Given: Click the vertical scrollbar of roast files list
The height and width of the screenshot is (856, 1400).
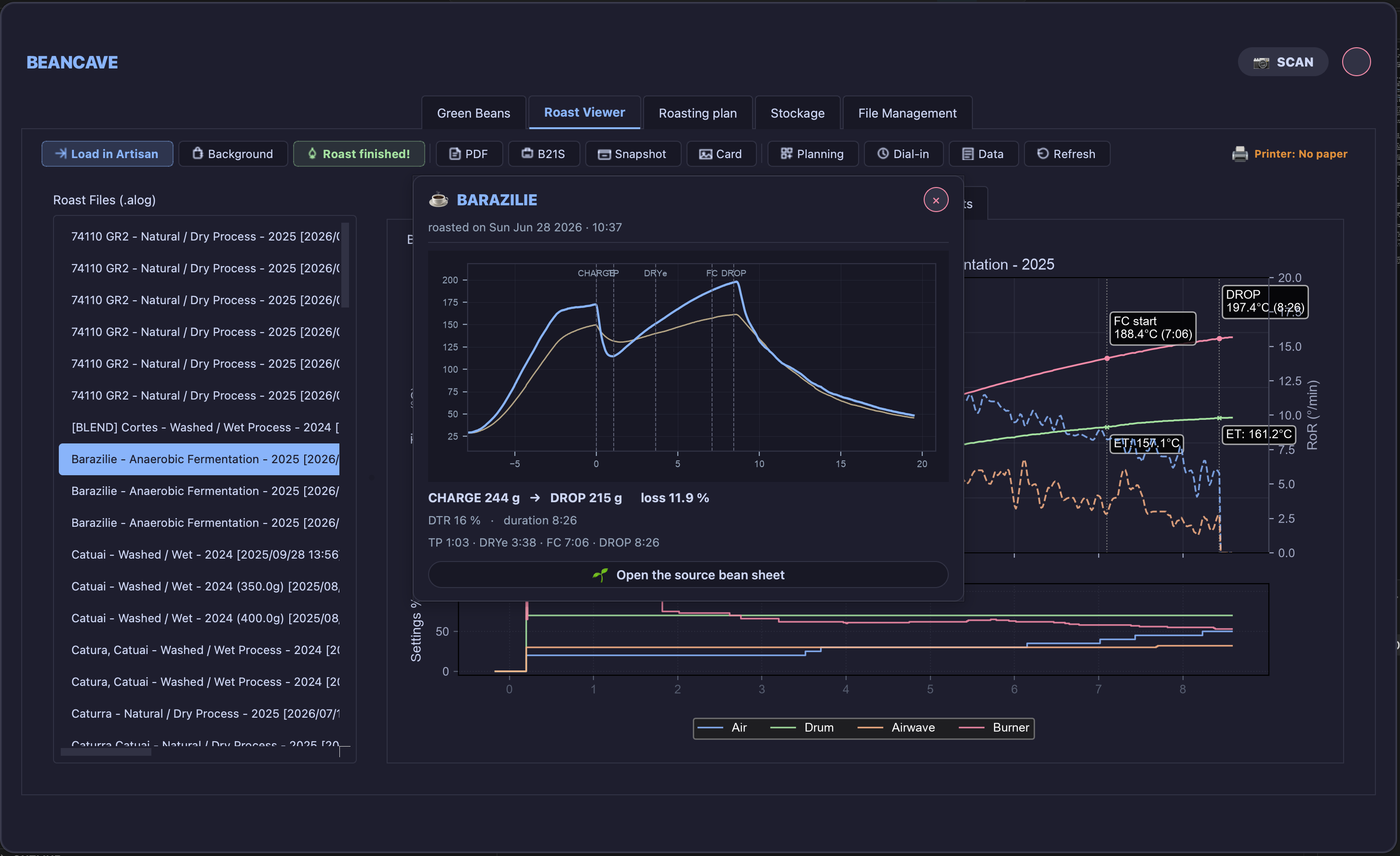Looking at the screenshot, I should [x=345, y=265].
